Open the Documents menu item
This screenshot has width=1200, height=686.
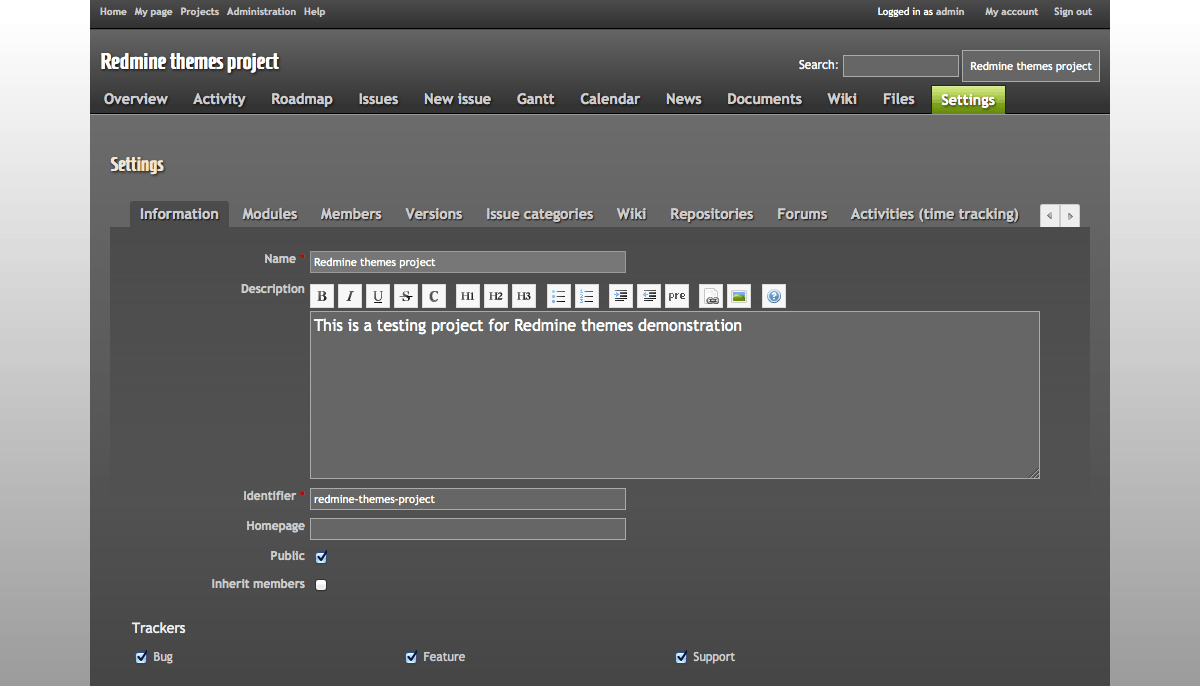765,99
